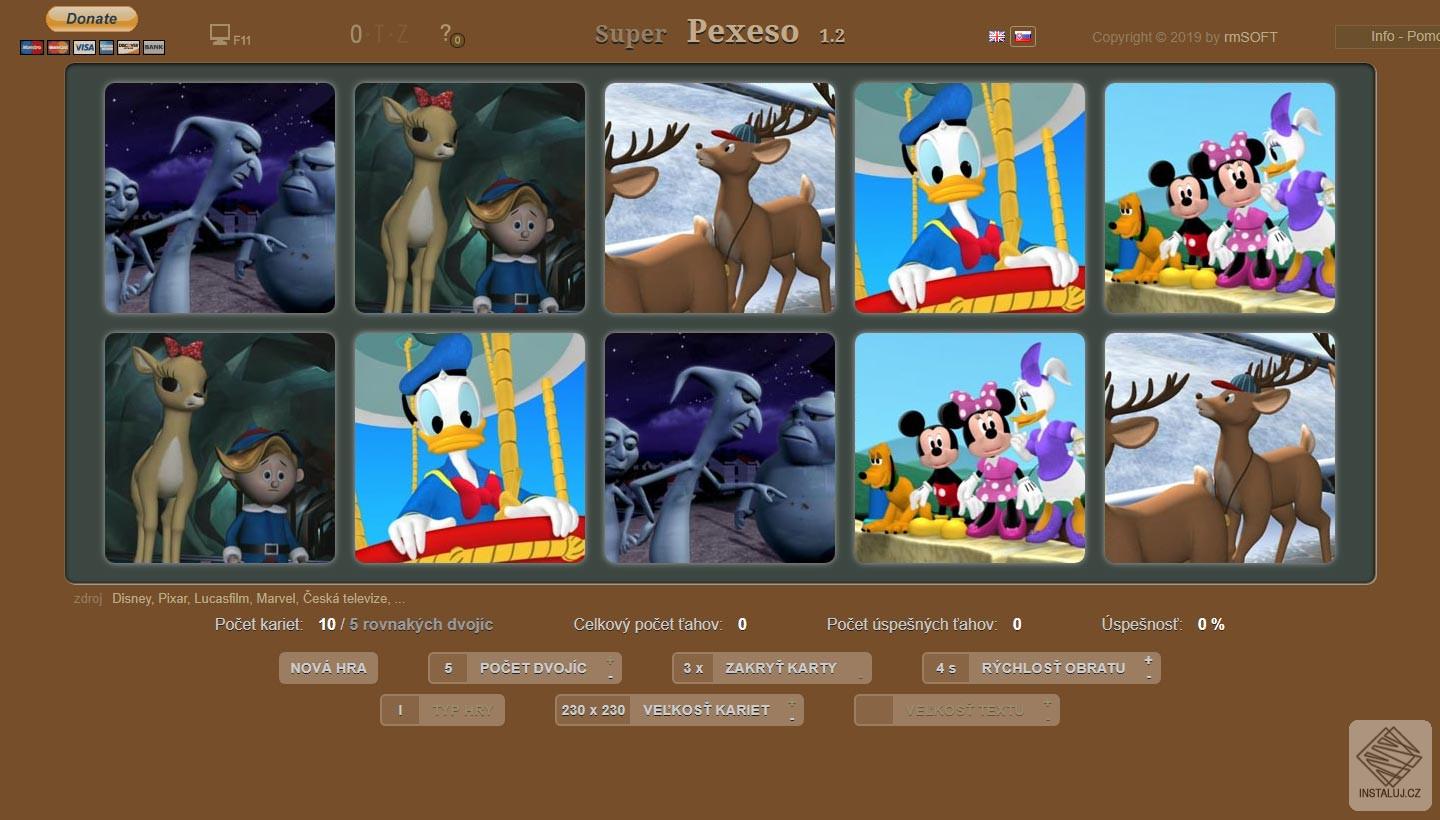Decrease Veľkosť kariet with the minus
The height and width of the screenshot is (820, 1440).
click(x=792, y=718)
